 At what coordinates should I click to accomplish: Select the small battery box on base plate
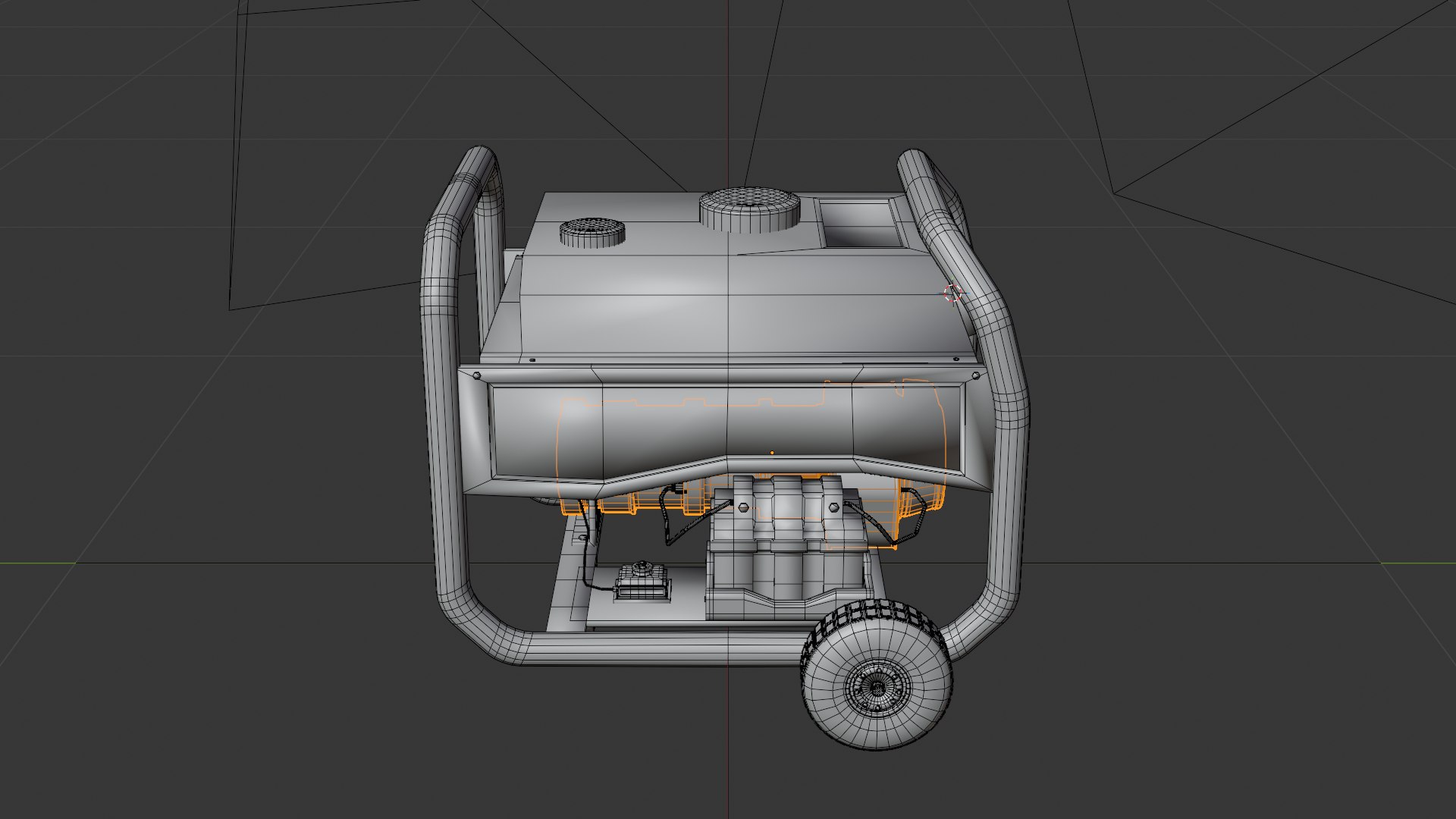[x=642, y=582]
